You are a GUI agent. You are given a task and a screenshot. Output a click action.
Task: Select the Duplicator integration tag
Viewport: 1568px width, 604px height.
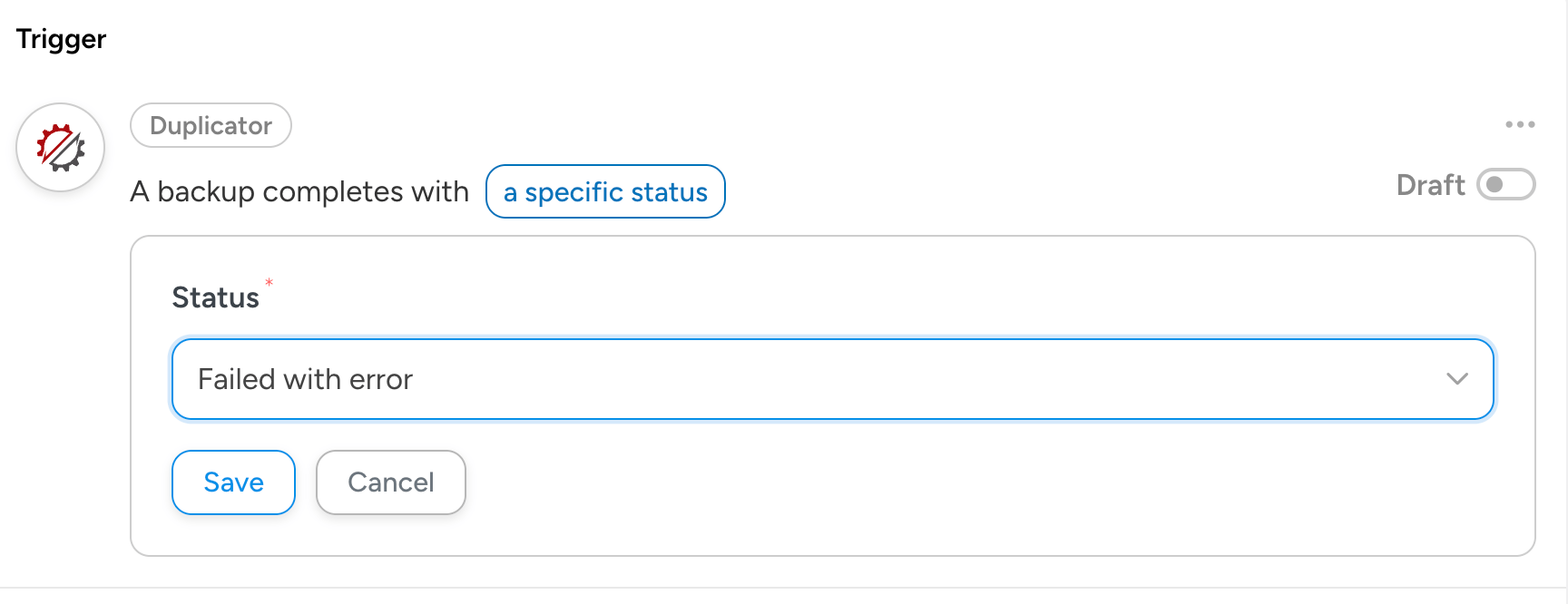pos(211,125)
